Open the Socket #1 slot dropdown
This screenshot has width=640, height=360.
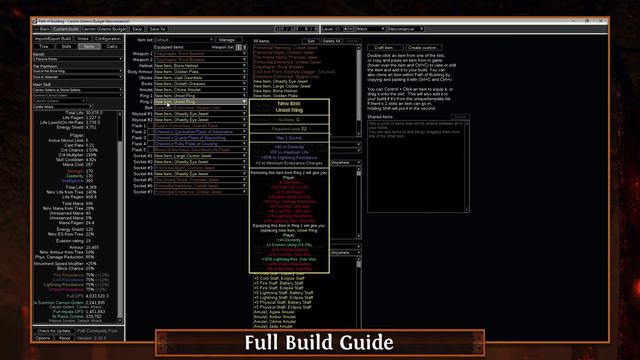tap(200, 156)
